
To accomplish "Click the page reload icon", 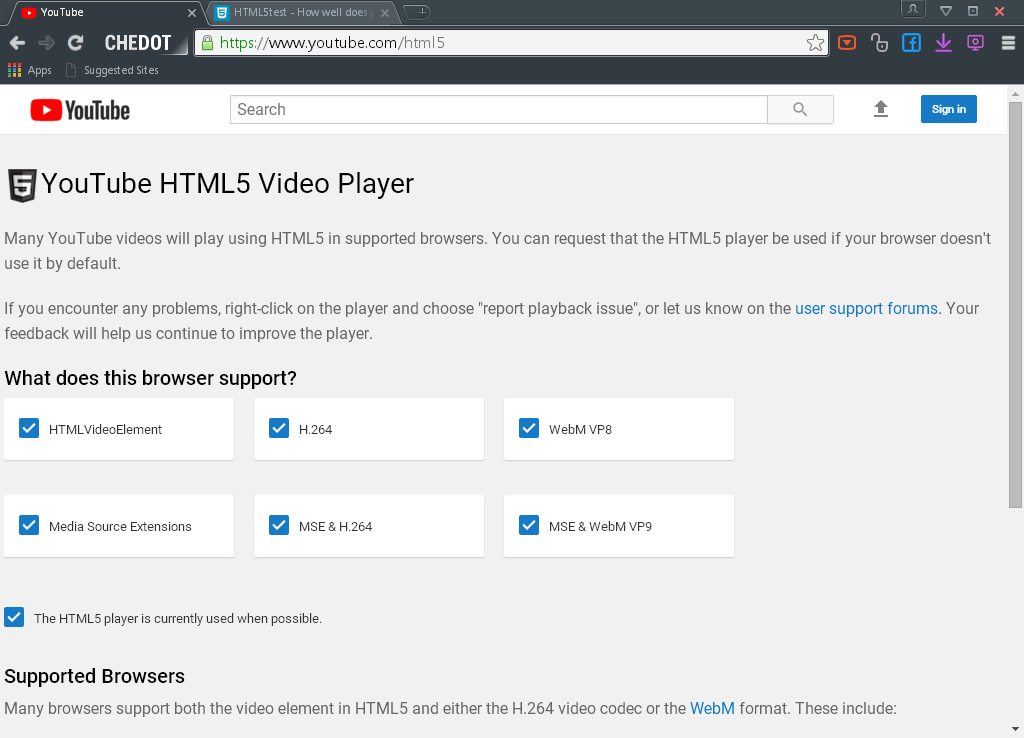I will pyautogui.click(x=75, y=43).
